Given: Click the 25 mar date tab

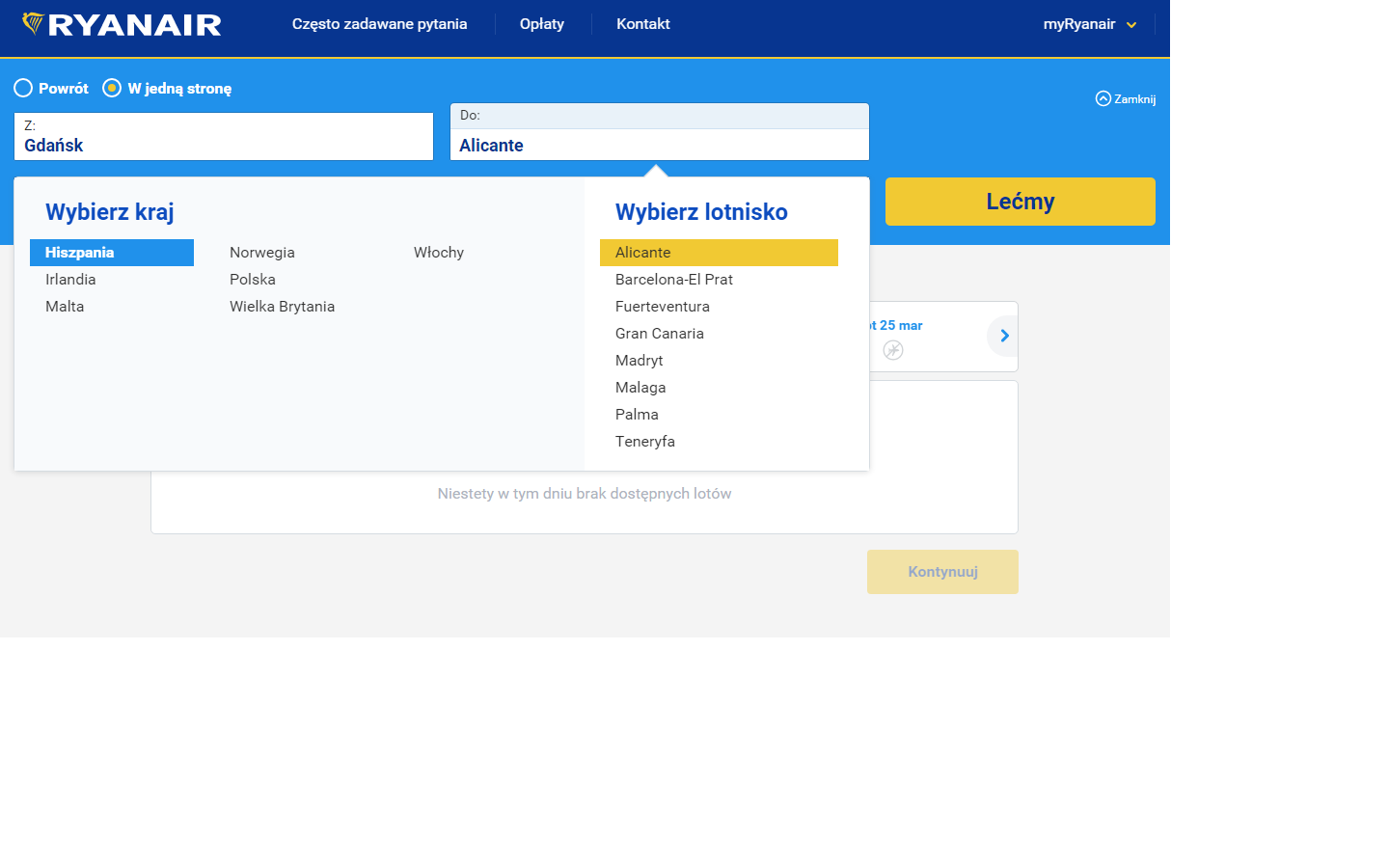Looking at the screenshot, I should (897, 326).
